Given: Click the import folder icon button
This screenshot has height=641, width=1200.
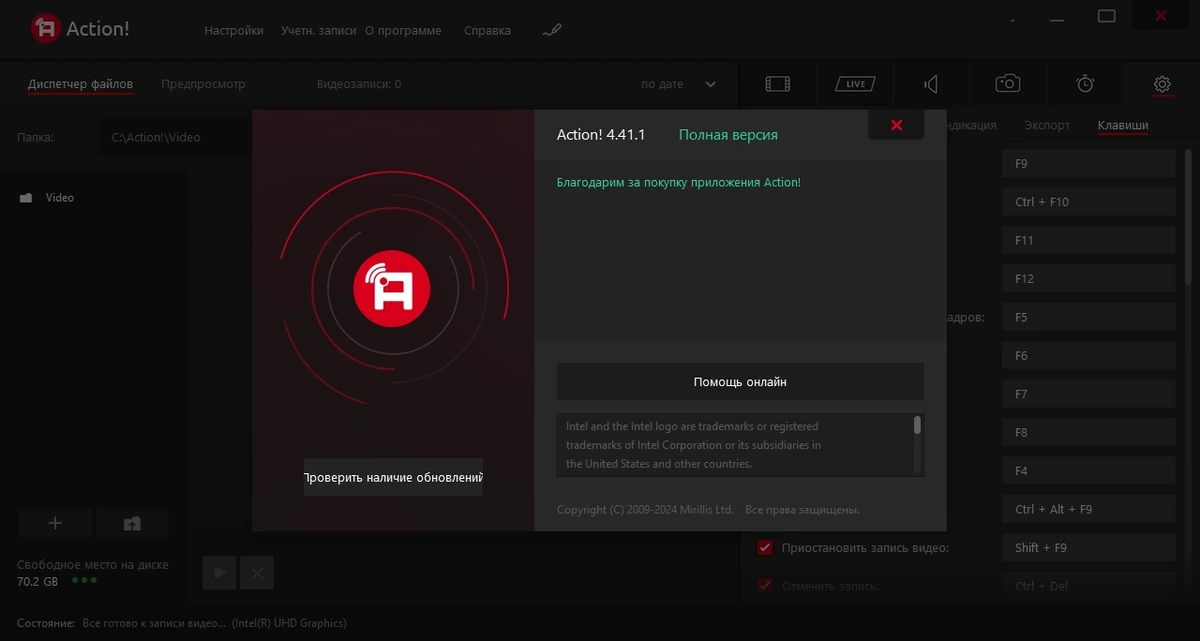Looking at the screenshot, I should point(132,523).
